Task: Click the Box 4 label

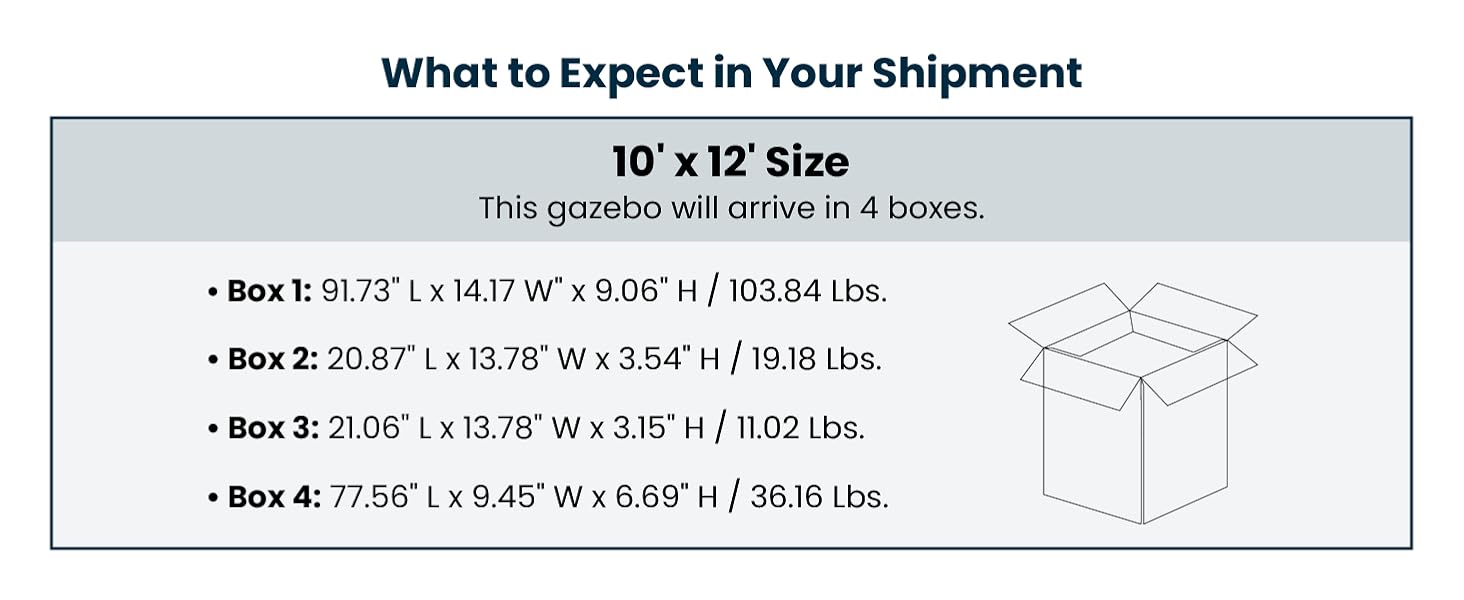Action: pos(274,496)
